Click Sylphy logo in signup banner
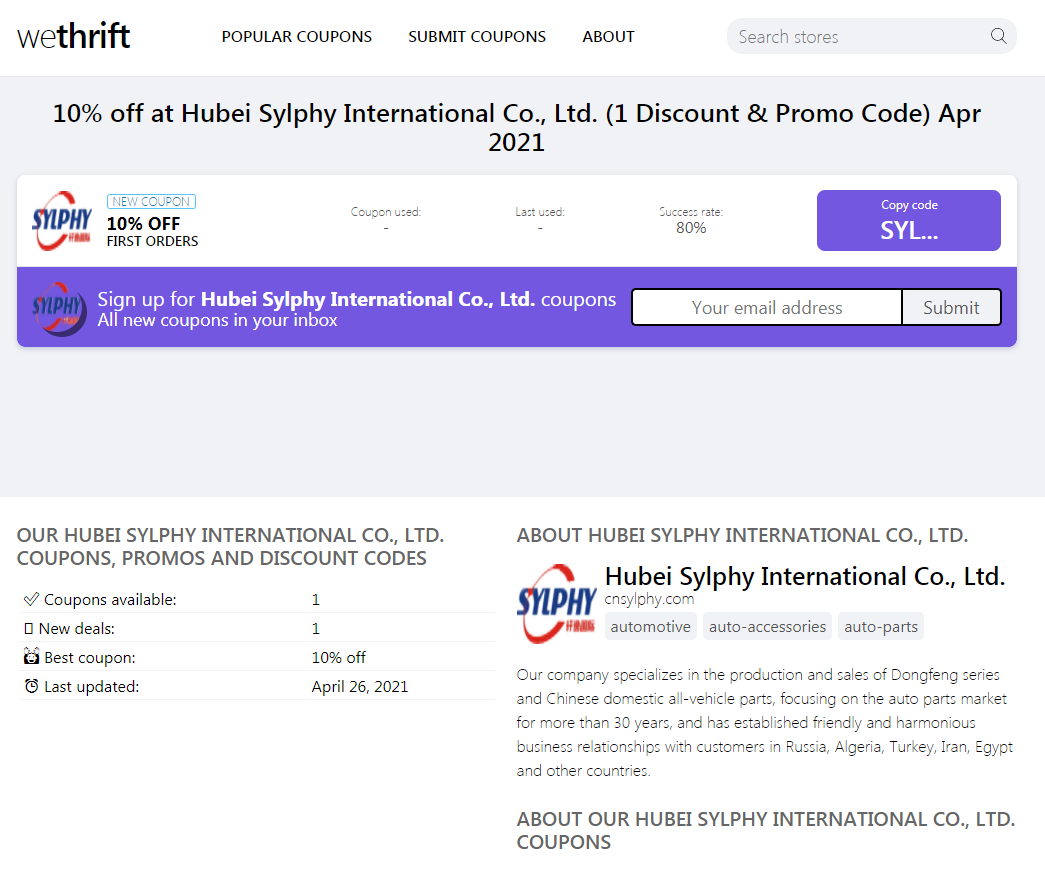The width and height of the screenshot is (1045, 874). click(59, 308)
